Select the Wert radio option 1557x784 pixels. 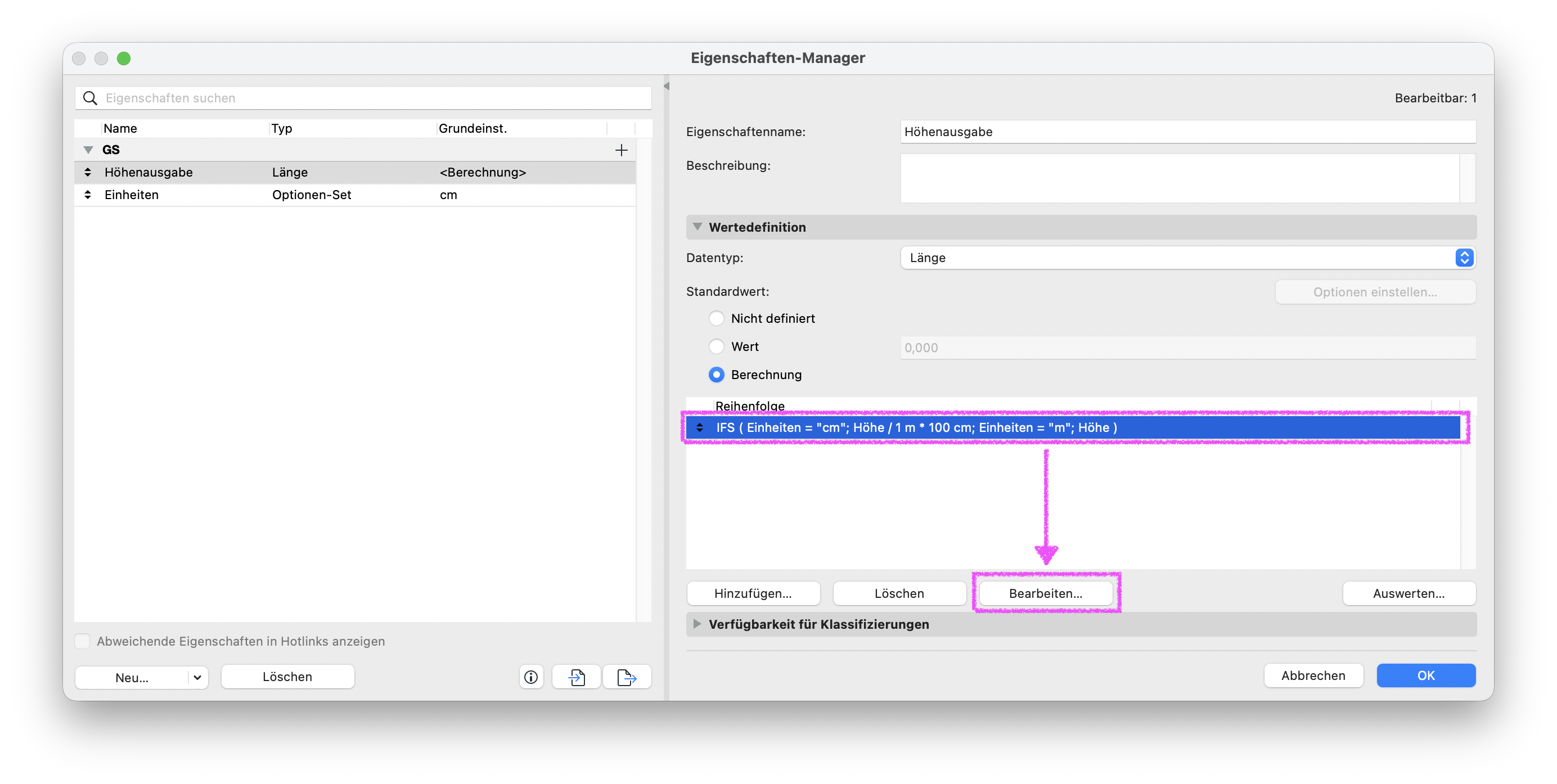(716, 346)
